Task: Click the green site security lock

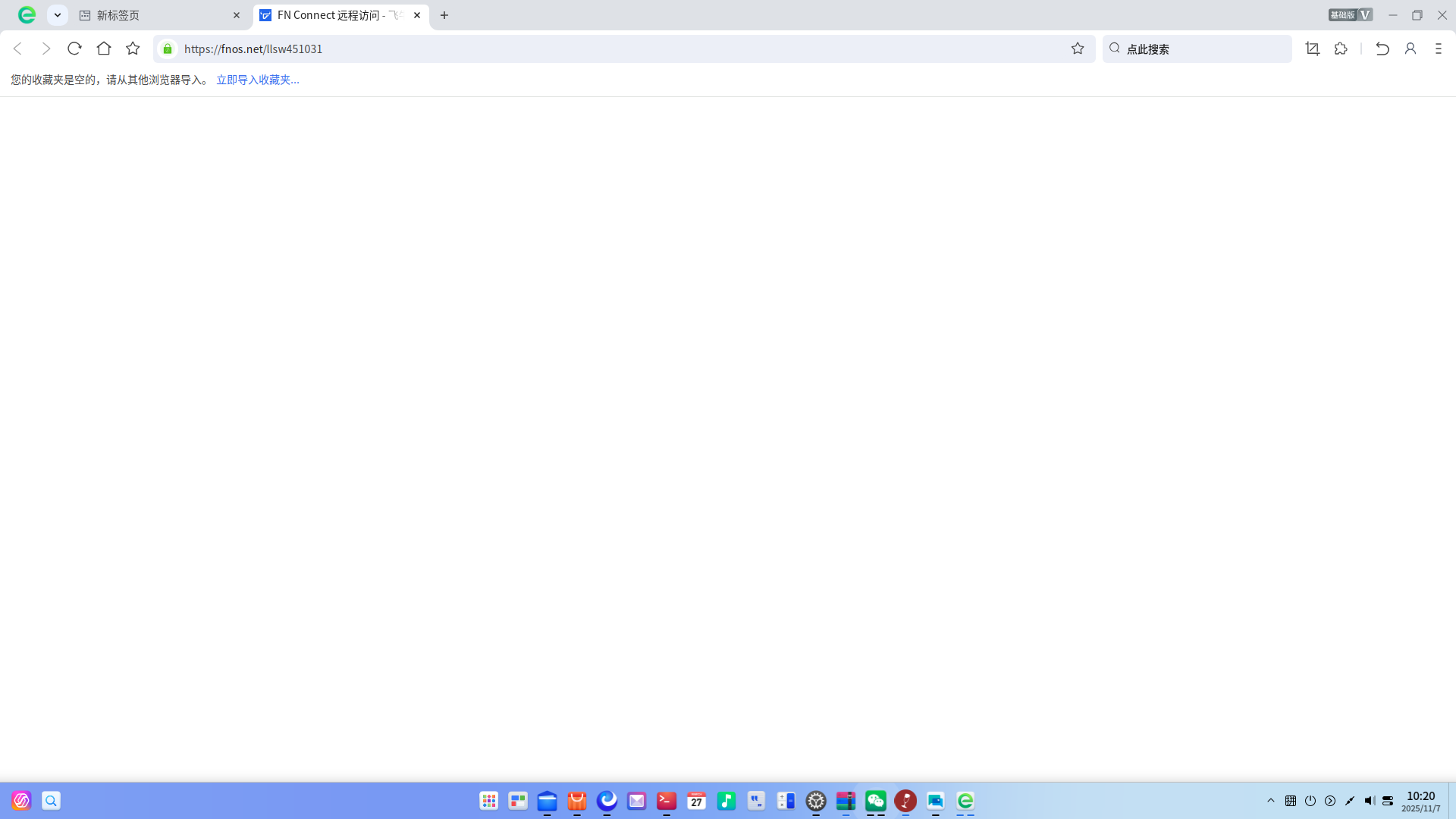Action: [x=168, y=49]
